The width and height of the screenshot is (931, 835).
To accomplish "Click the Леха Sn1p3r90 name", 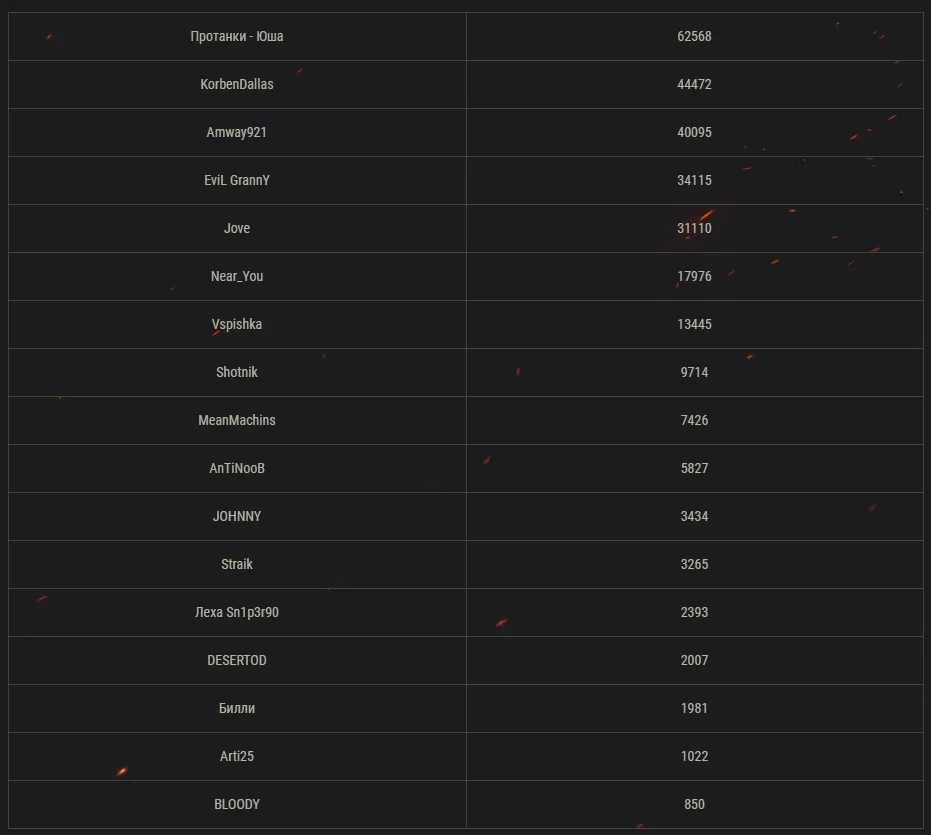I will 237,612.
